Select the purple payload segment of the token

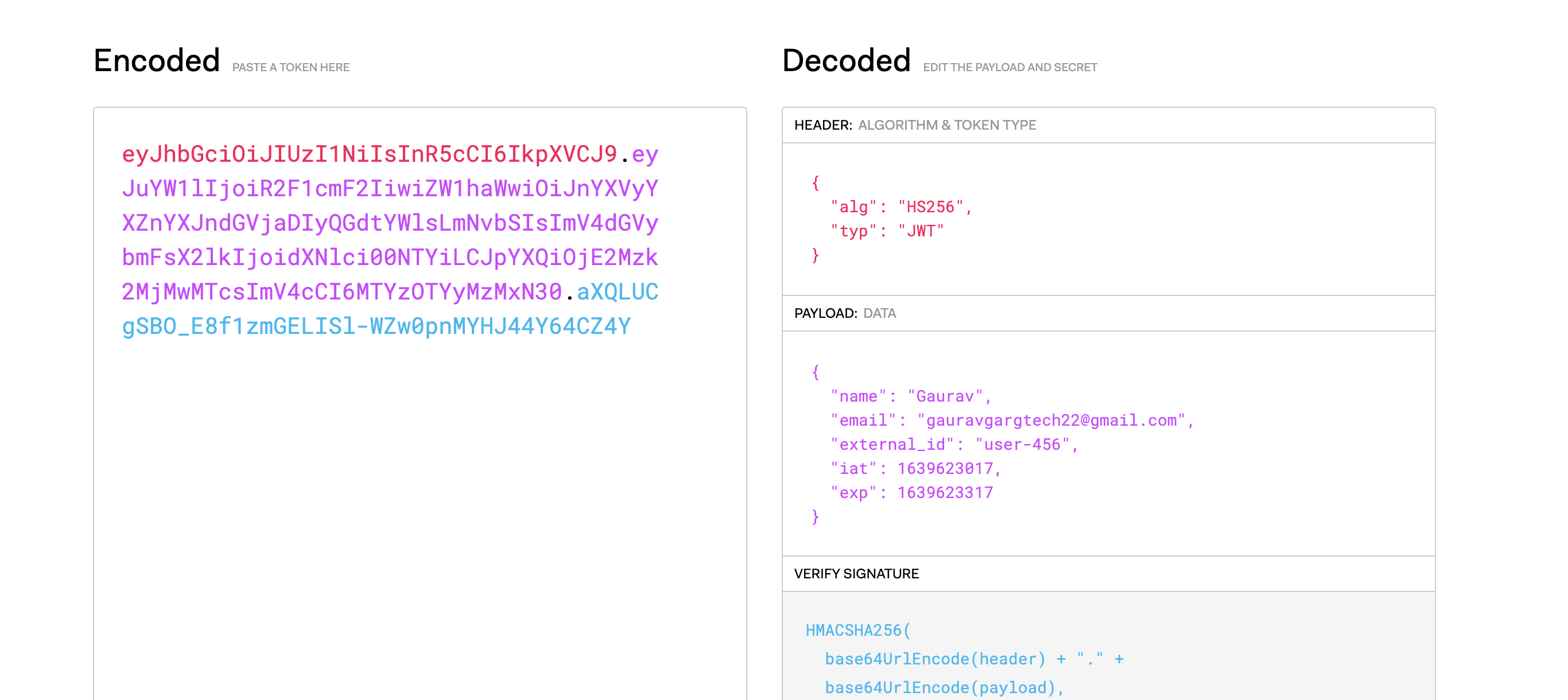click(390, 224)
